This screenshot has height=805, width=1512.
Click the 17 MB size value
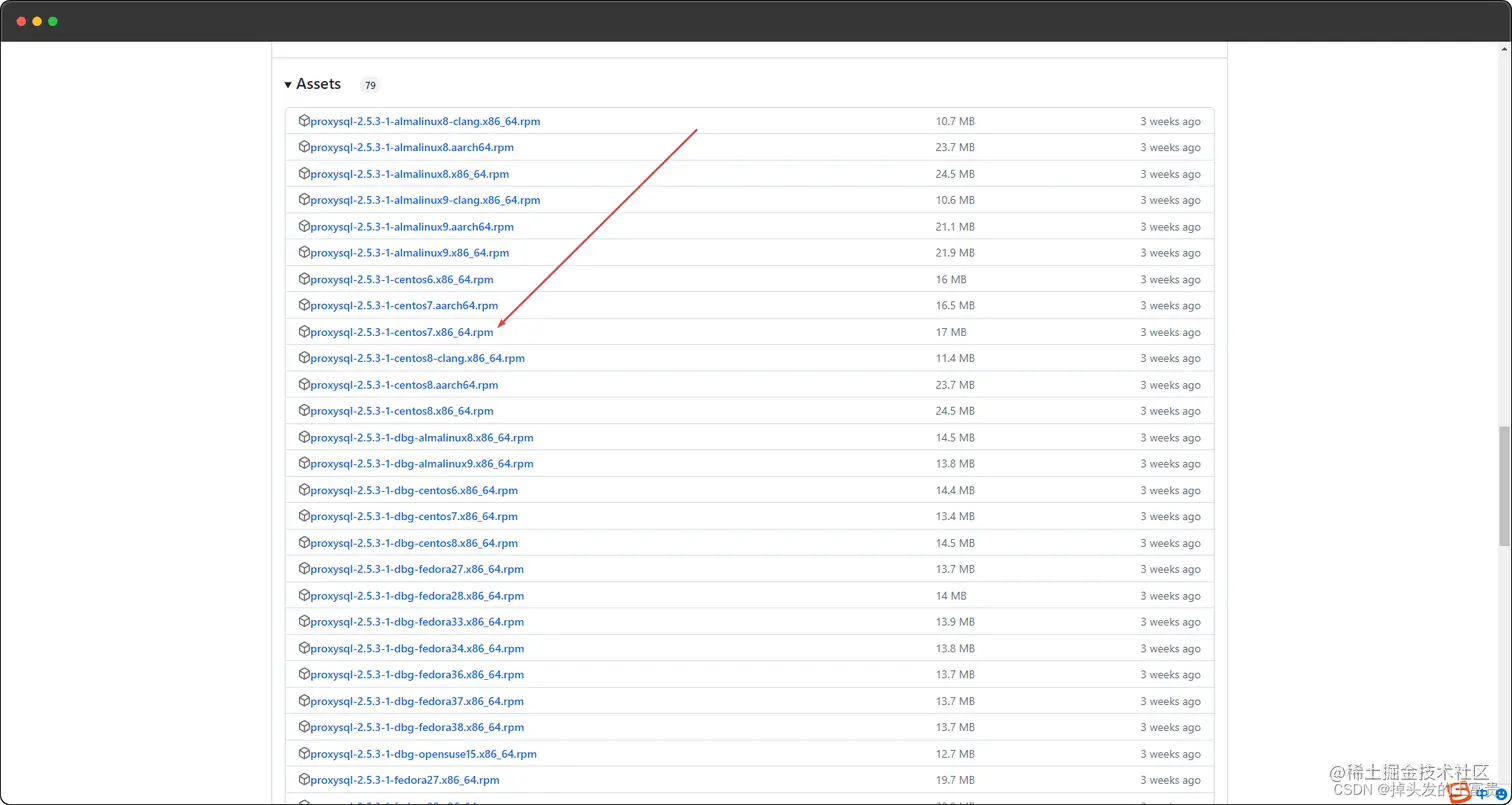[x=951, y=332]
